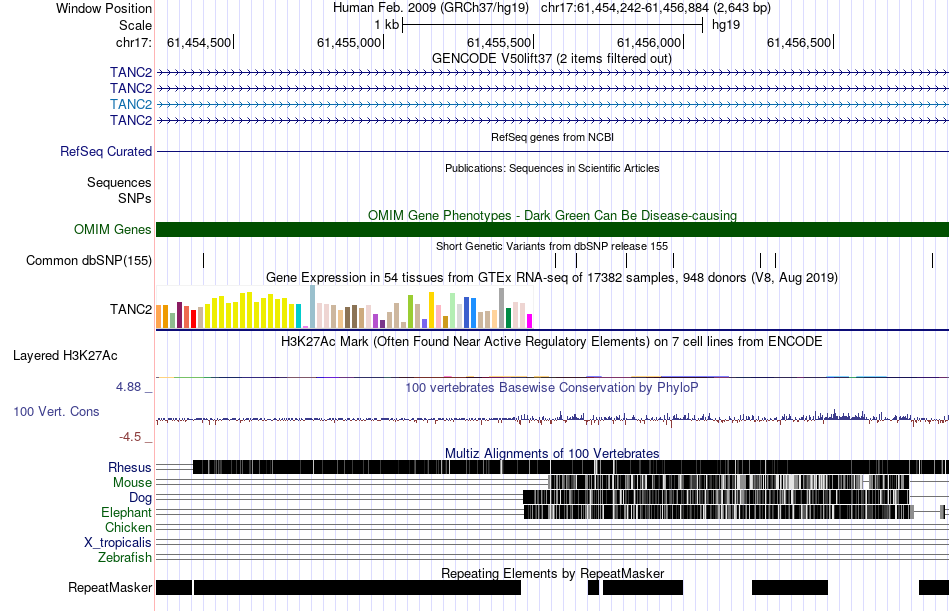This screenshot has width=950, height=611.
Task: Click the Mouse alignment block
Action: tap(729, 482)
